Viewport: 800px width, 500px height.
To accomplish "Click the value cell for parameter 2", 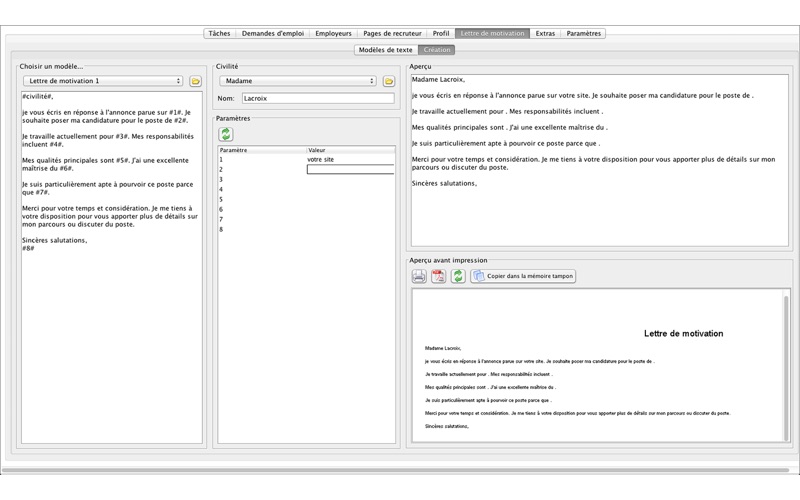I will tap(351, 169).
